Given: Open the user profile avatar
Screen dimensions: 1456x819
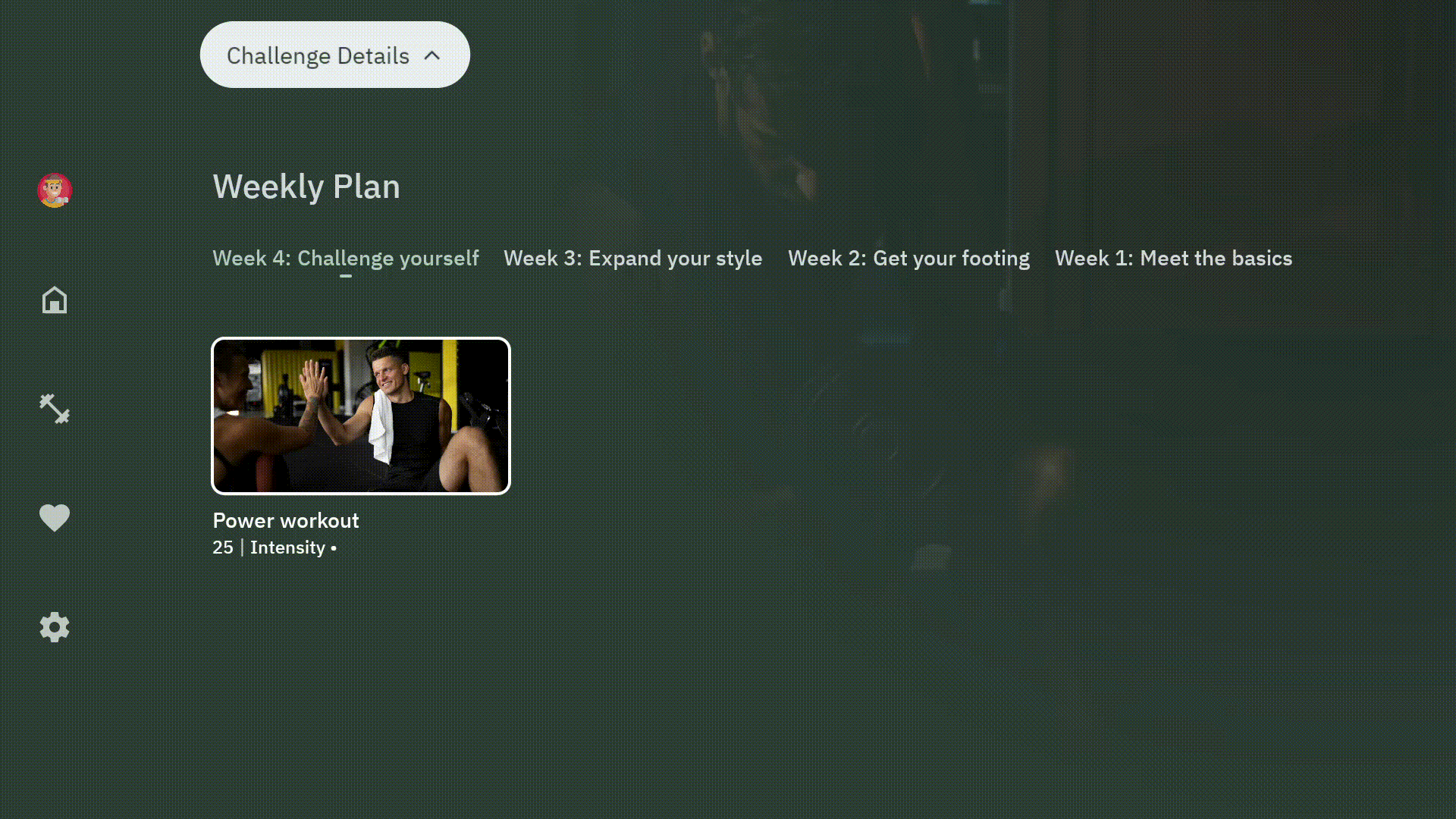Looking at the screenshot, I should [55, 190].
